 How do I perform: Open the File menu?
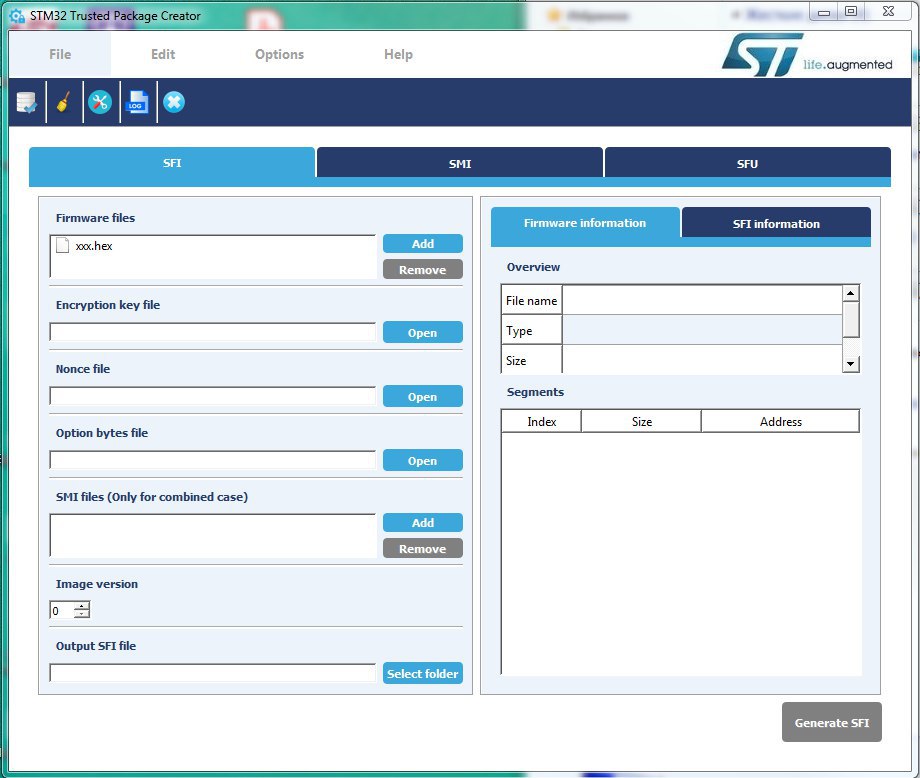click(x=60, y=54)
